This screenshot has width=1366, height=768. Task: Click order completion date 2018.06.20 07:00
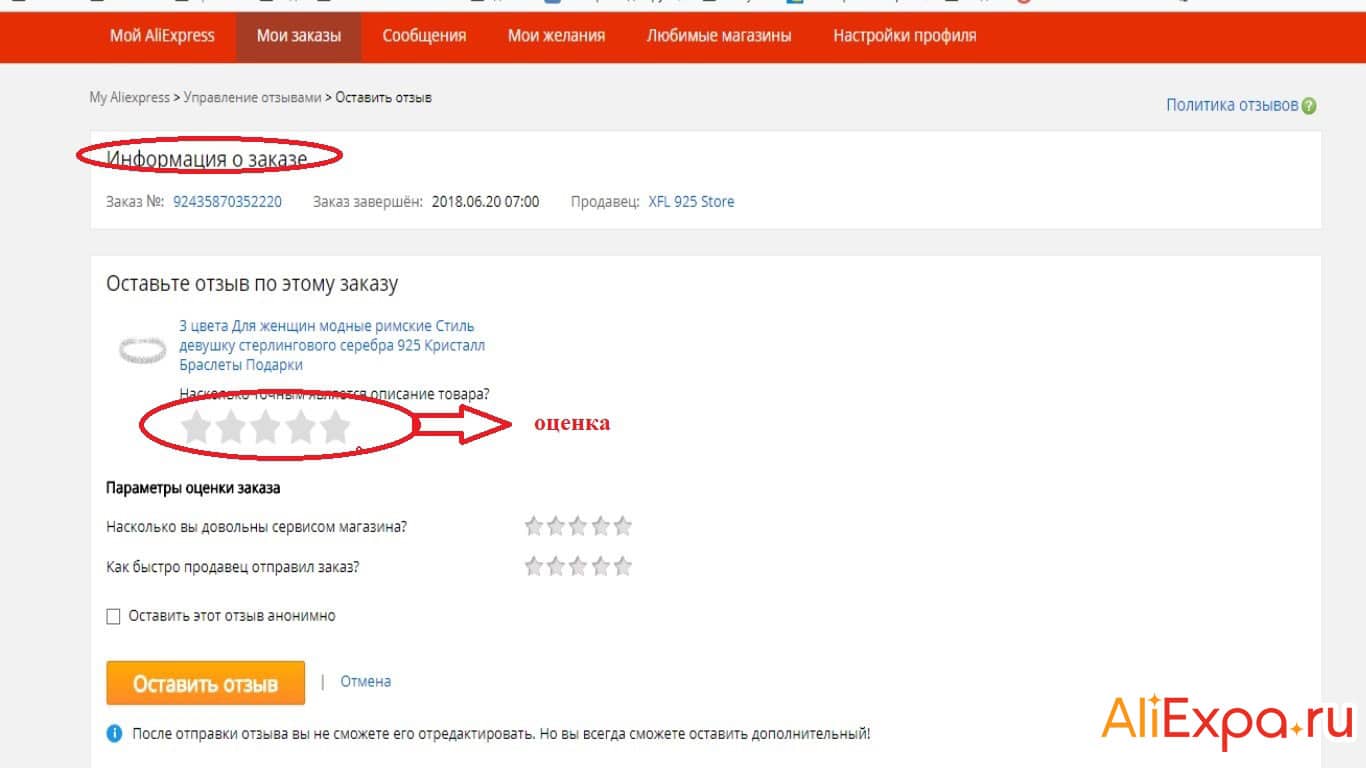485,202
